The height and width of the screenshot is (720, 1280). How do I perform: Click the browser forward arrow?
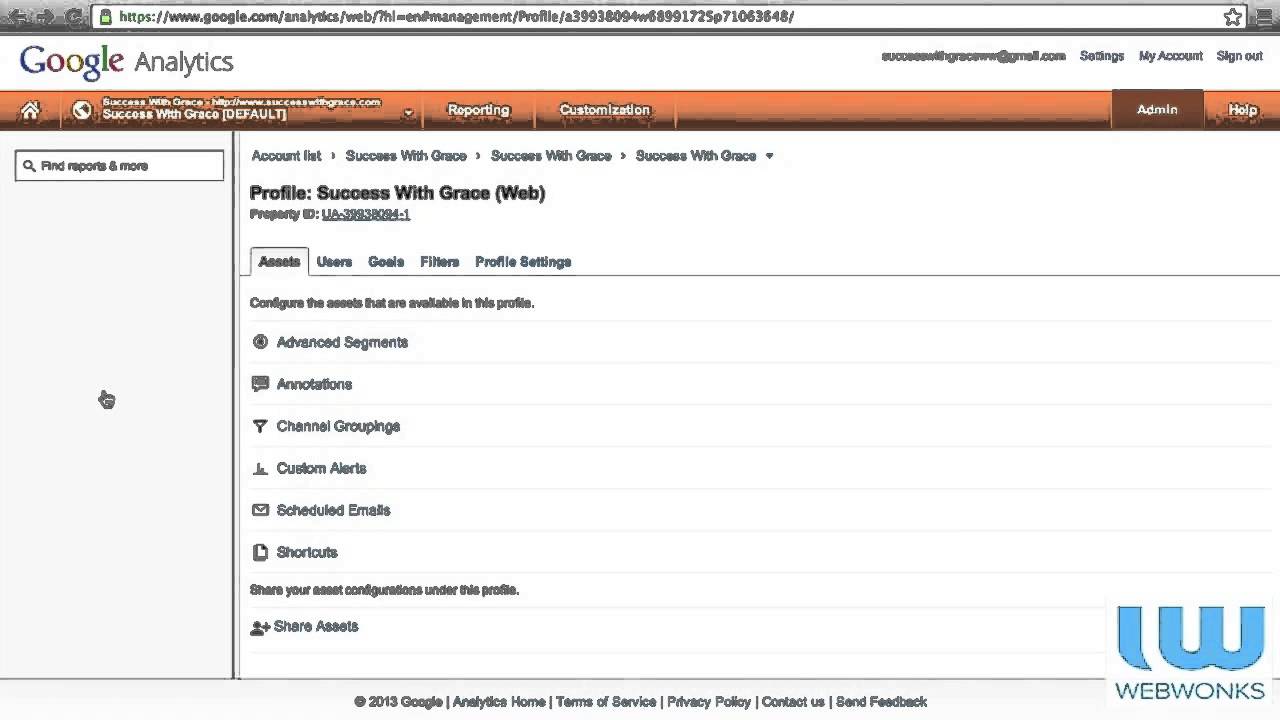(x=44, y=17)
